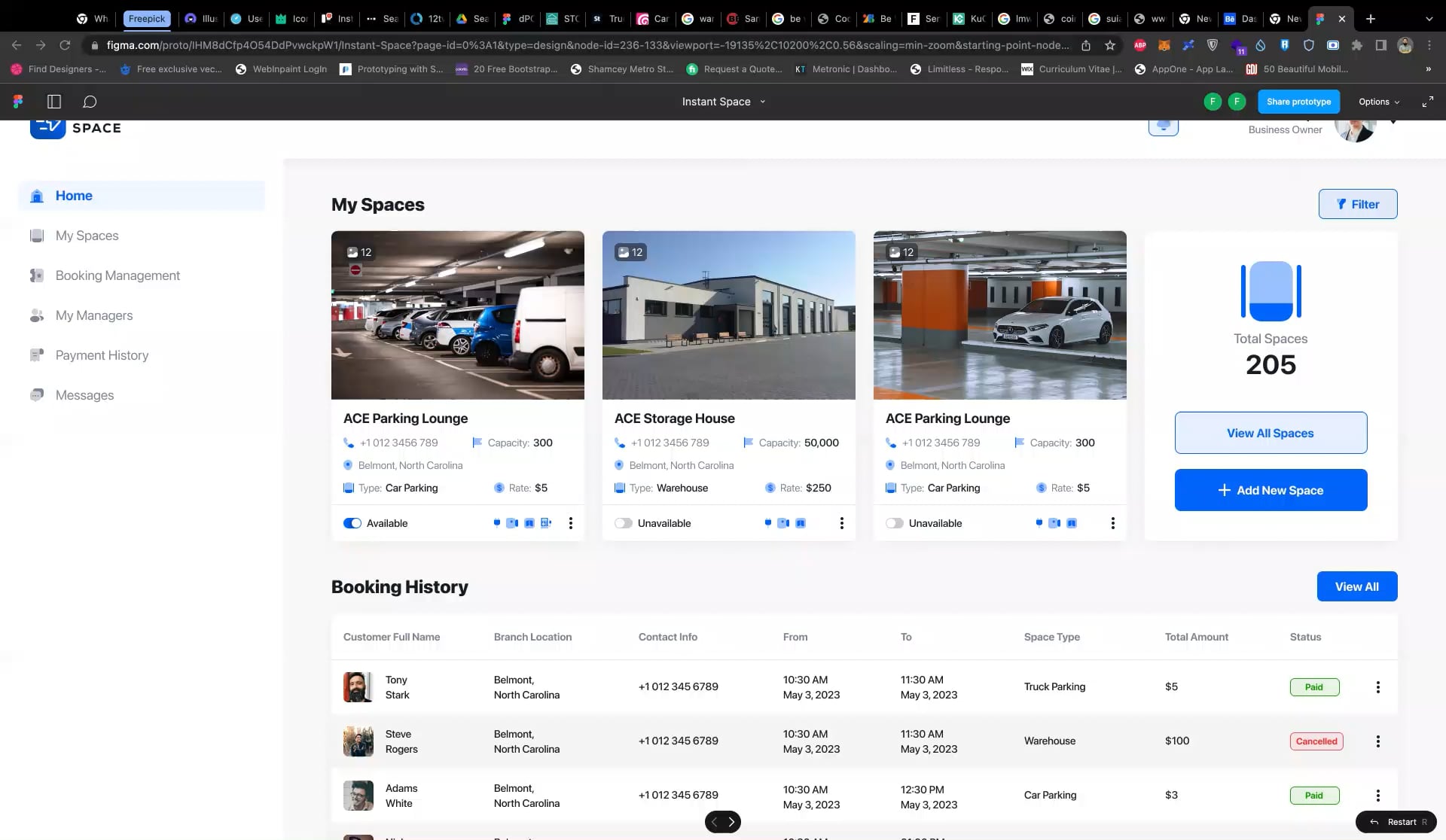
Task: Toggle Unavailable switch on last ACE Parking Lounge
Action: pos(895,523)
